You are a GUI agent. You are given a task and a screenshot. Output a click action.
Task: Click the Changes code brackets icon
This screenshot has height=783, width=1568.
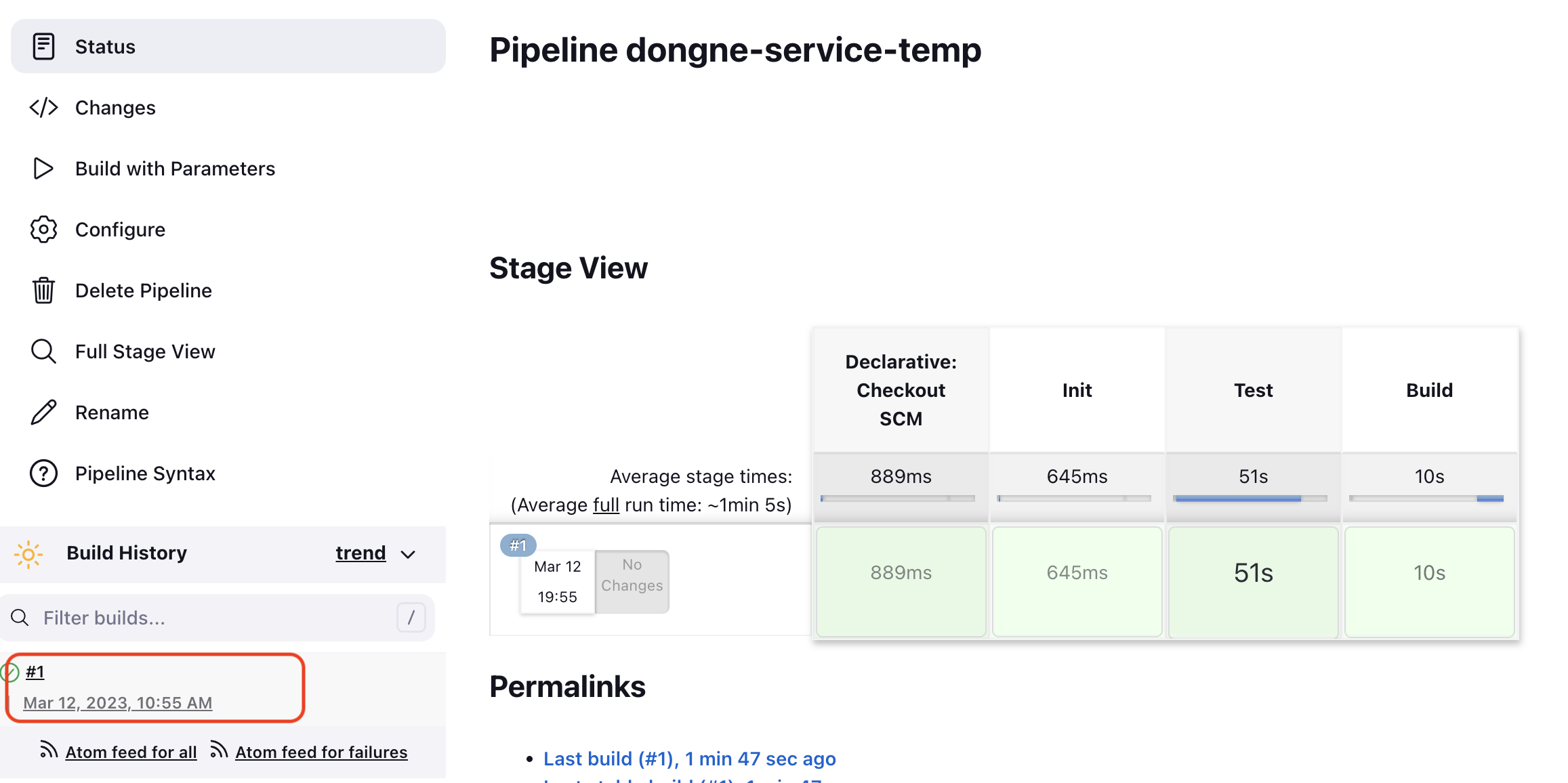pyautogui.click(x=43, y=108)
